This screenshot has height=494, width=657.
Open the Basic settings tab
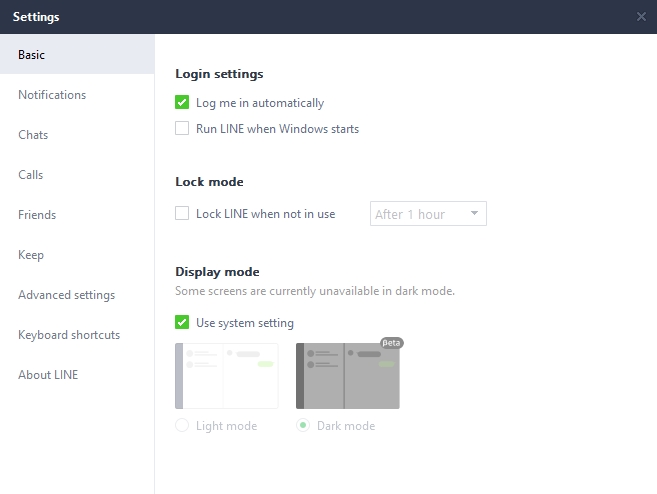click(x=77, y=54)
